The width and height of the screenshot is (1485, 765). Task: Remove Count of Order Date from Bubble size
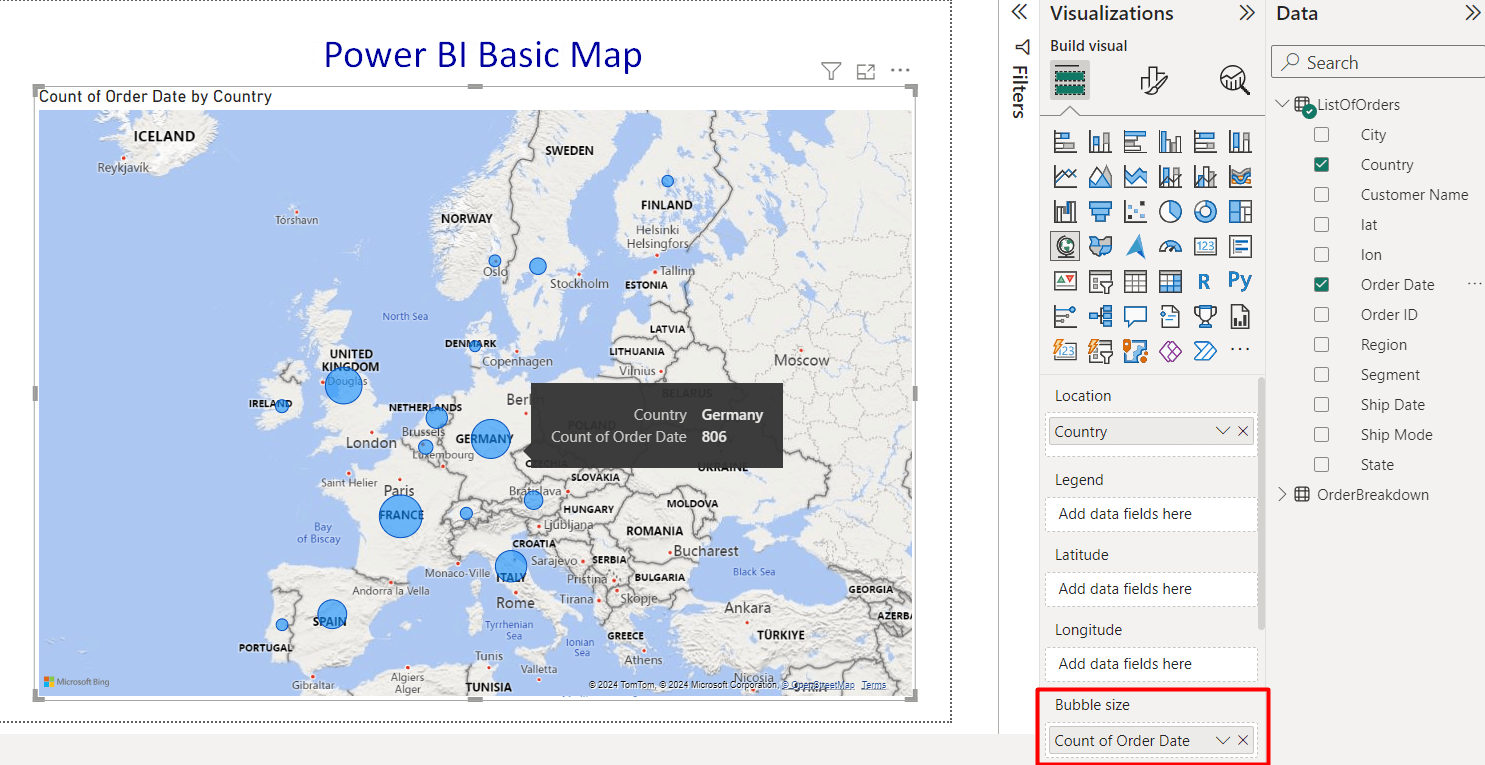(1243, 740)
